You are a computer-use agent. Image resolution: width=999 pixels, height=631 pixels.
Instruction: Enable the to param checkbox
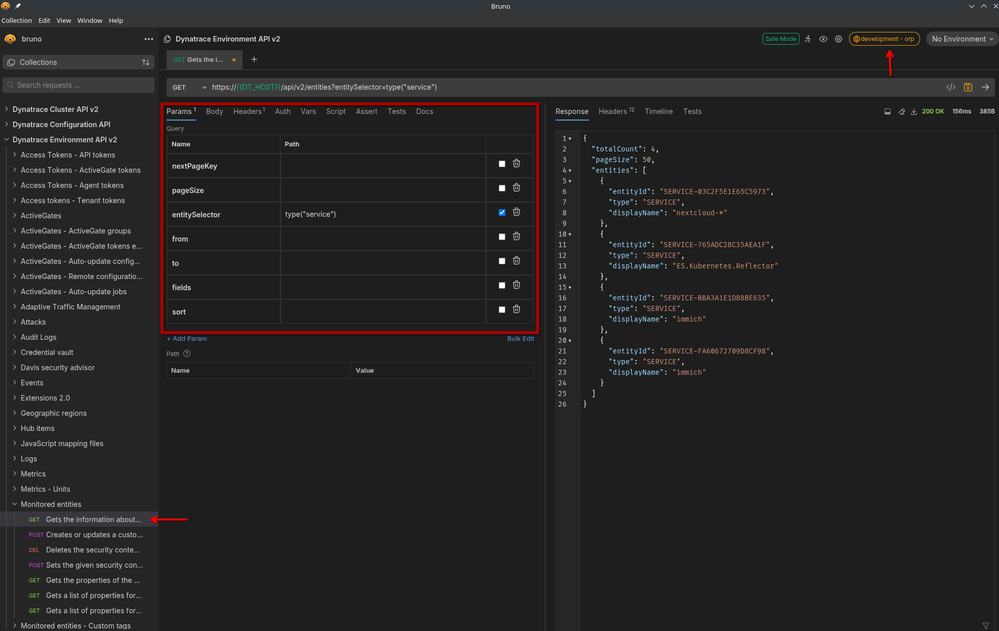click(502, 261)
